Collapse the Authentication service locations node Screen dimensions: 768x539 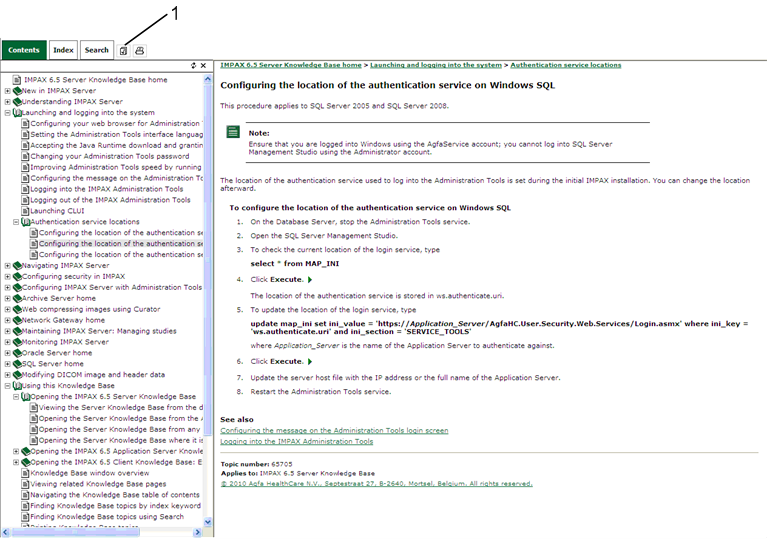[16, 222]
